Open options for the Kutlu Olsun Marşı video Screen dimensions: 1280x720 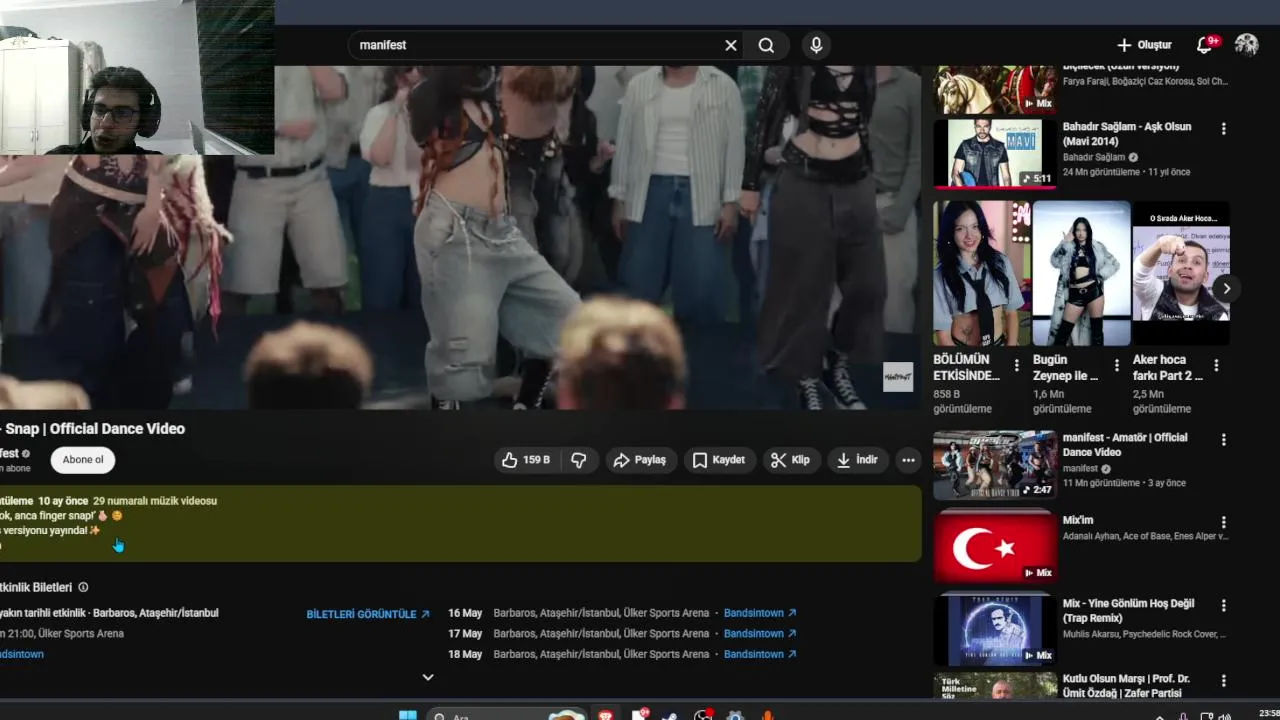tap(1223, 681)
